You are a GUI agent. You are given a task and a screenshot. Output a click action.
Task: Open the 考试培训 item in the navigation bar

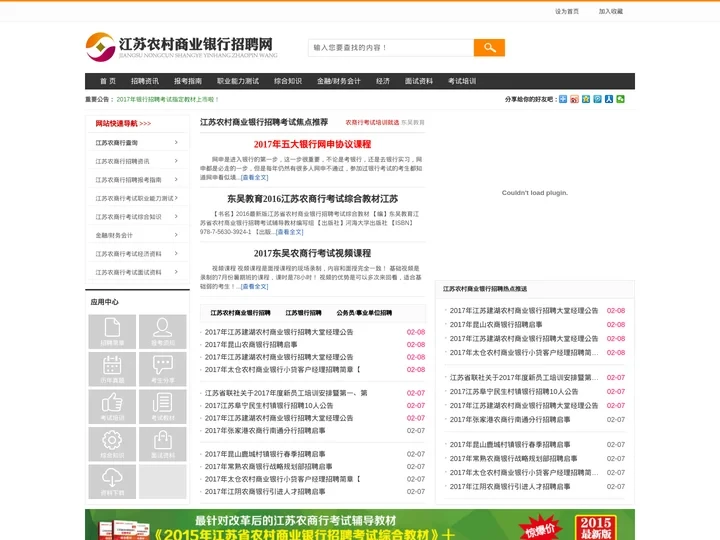(x=462, y=81)
